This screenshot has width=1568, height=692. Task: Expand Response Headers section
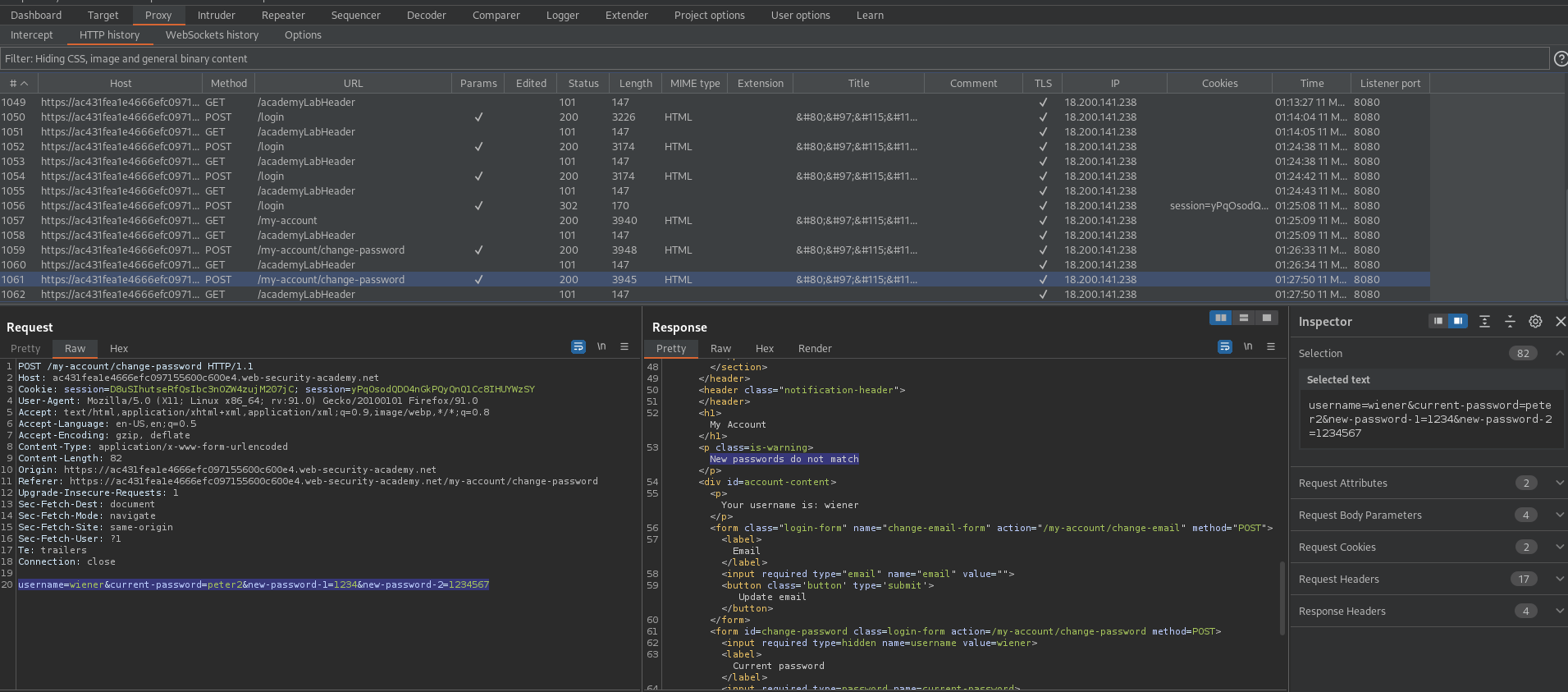point(1559,611)
